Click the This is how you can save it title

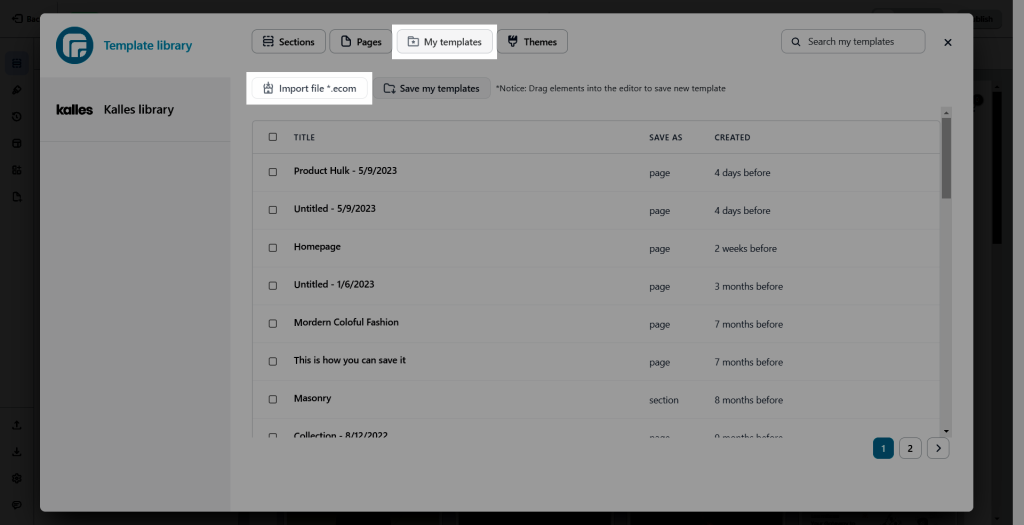[x=349, y=360]
